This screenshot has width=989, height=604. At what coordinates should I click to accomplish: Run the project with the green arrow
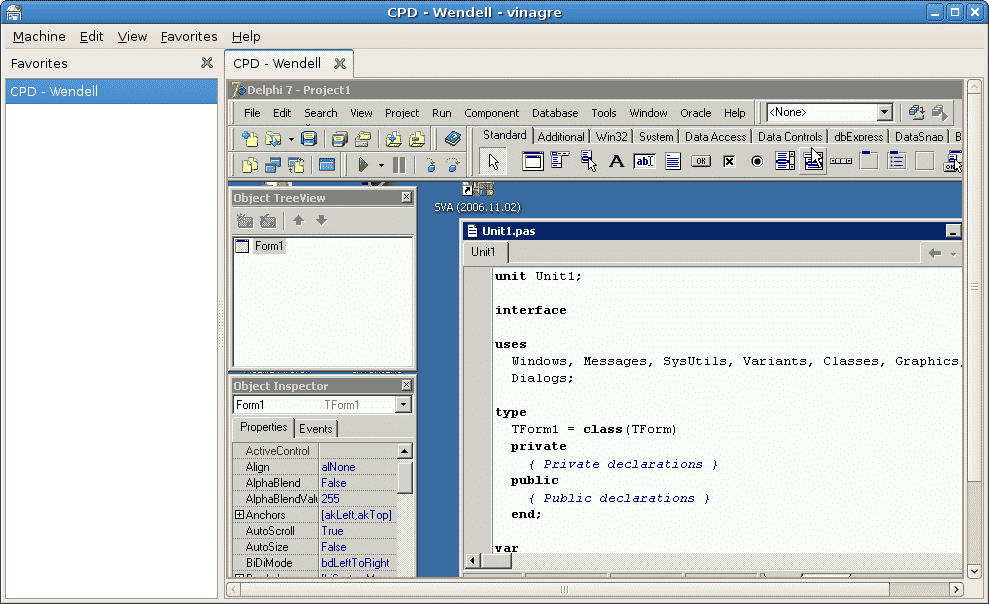363,165
